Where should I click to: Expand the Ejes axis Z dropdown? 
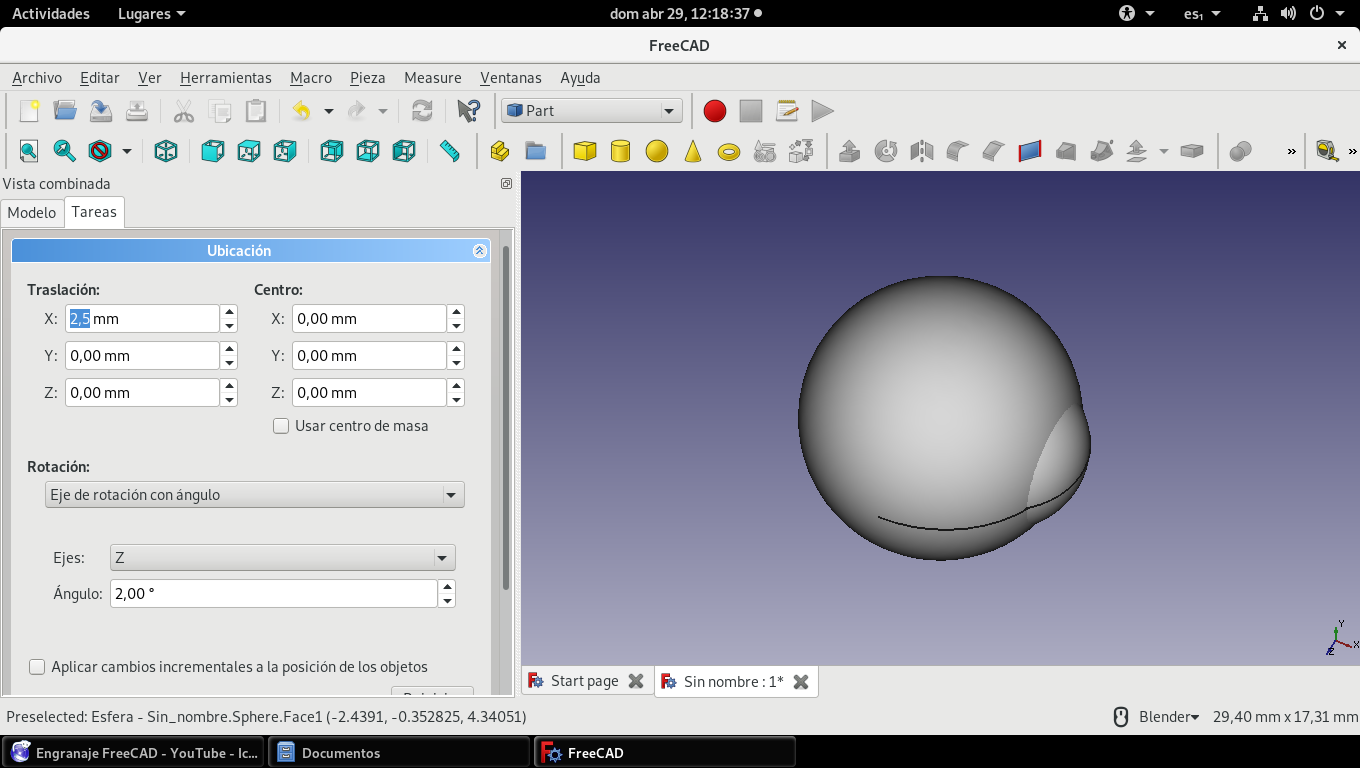[x=281, y=557]
